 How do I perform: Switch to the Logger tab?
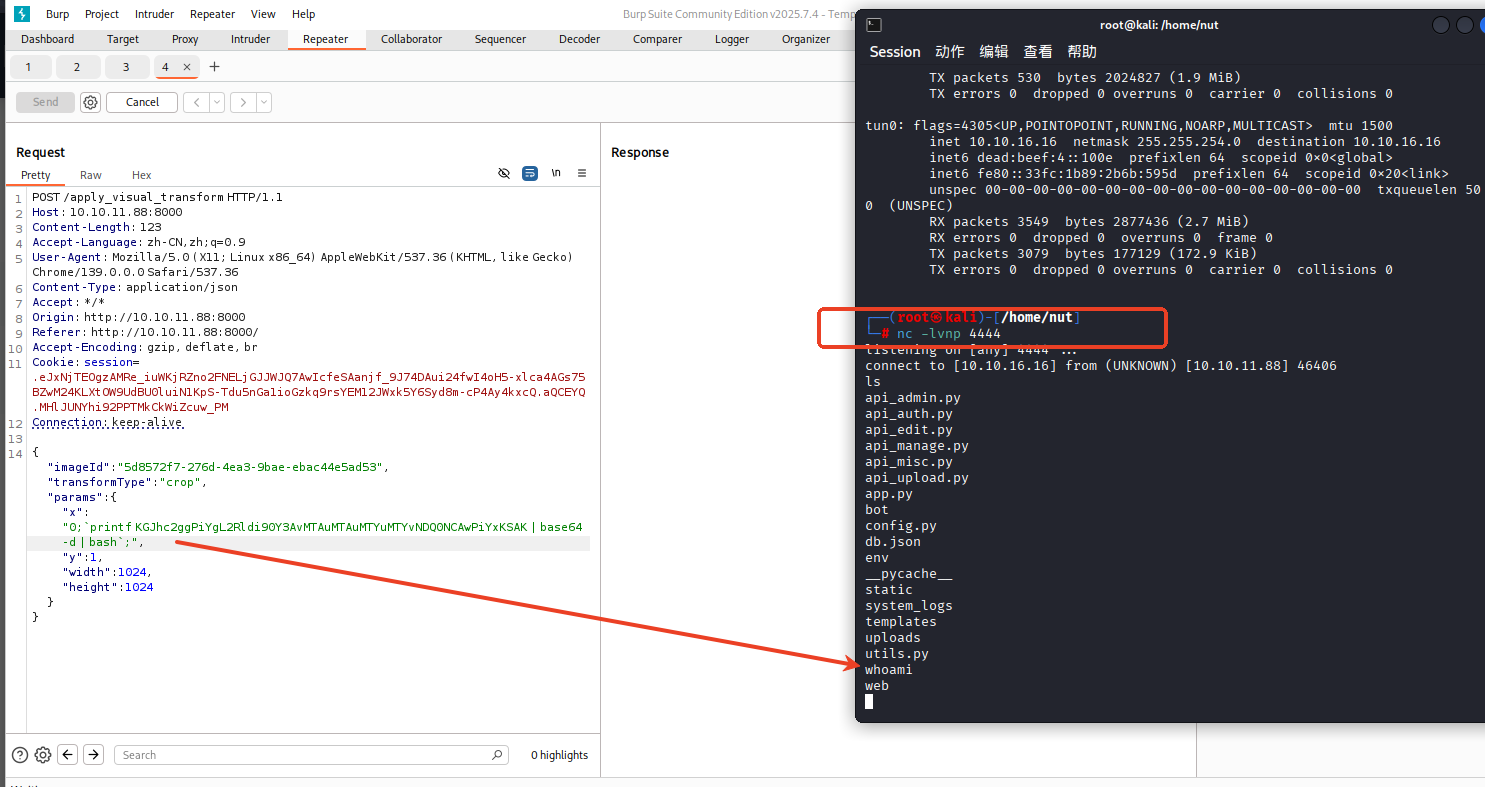732,39
